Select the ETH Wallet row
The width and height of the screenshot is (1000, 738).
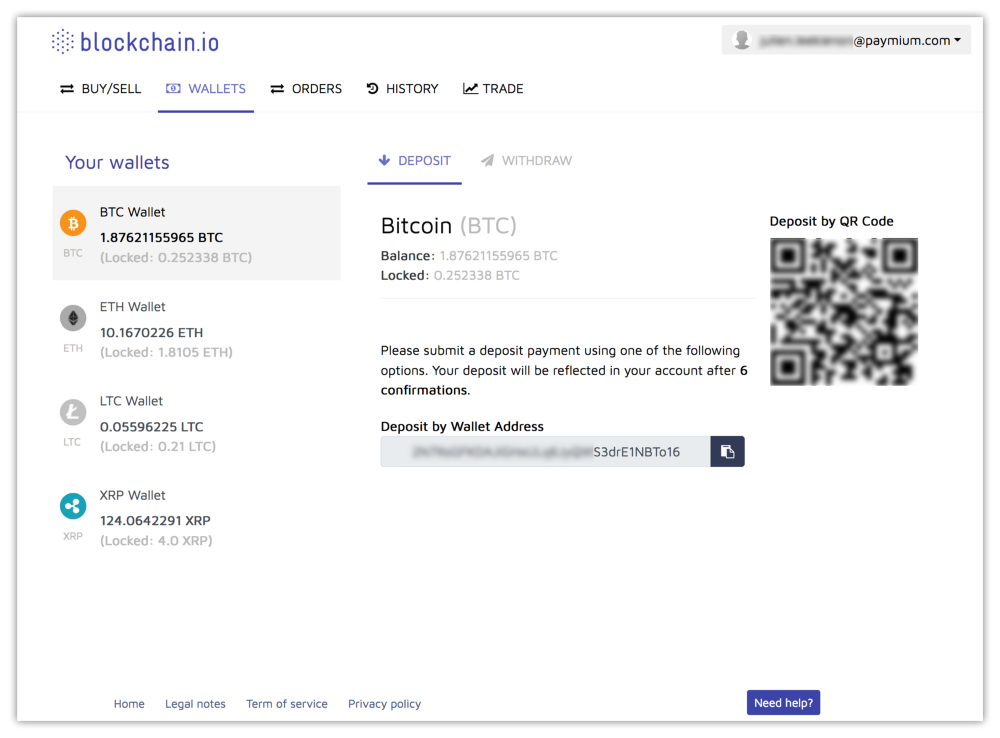pyautogui.click(x=196, y=328)
